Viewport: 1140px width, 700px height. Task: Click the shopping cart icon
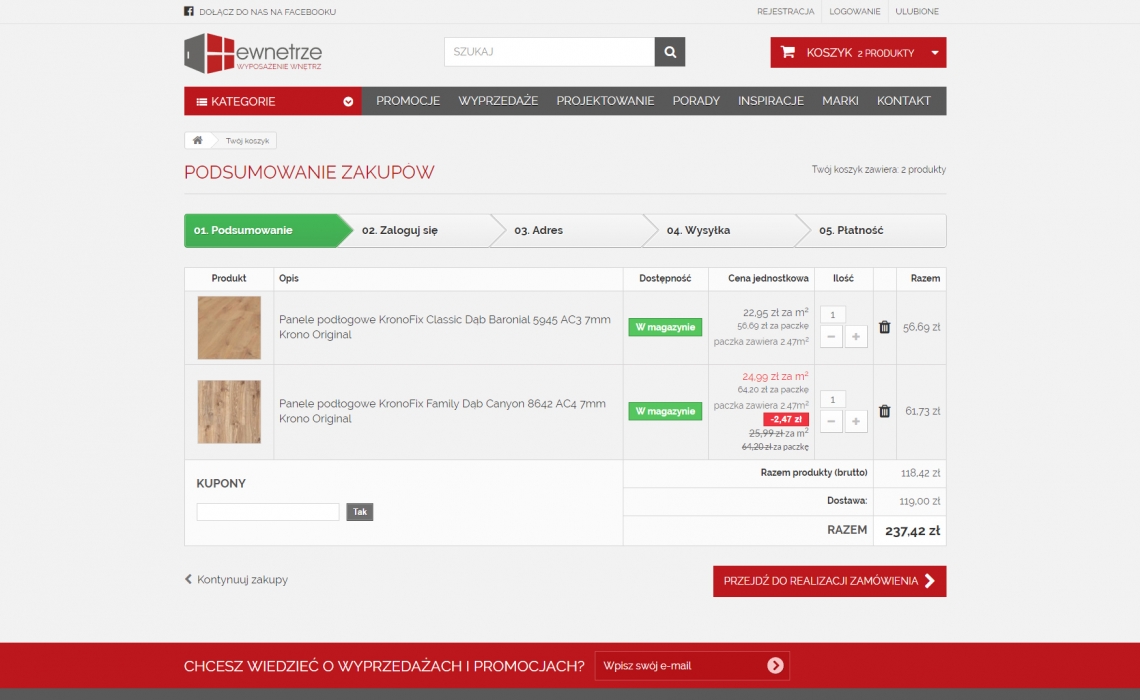tap(787, 52)
